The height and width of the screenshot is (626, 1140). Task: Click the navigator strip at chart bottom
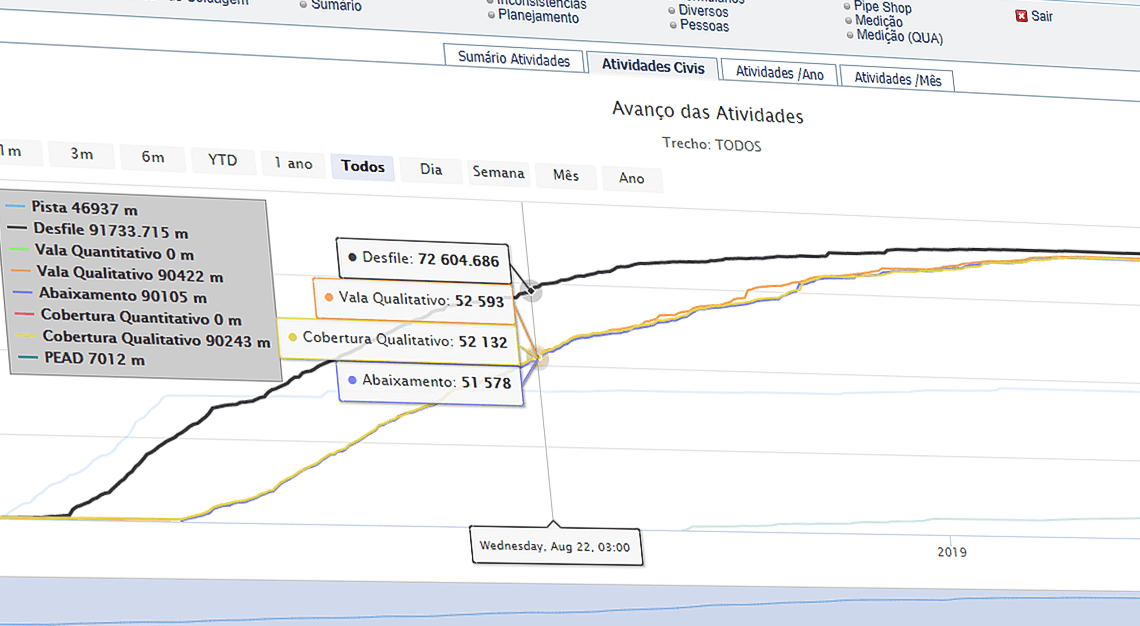coord(570,600)
